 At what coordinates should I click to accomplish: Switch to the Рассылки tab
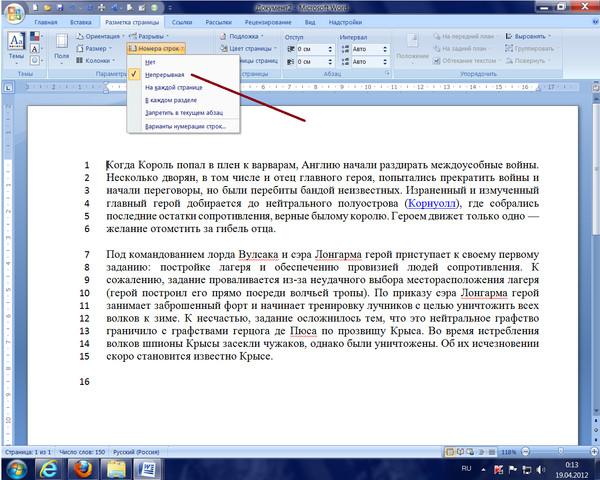pos(218,22)
